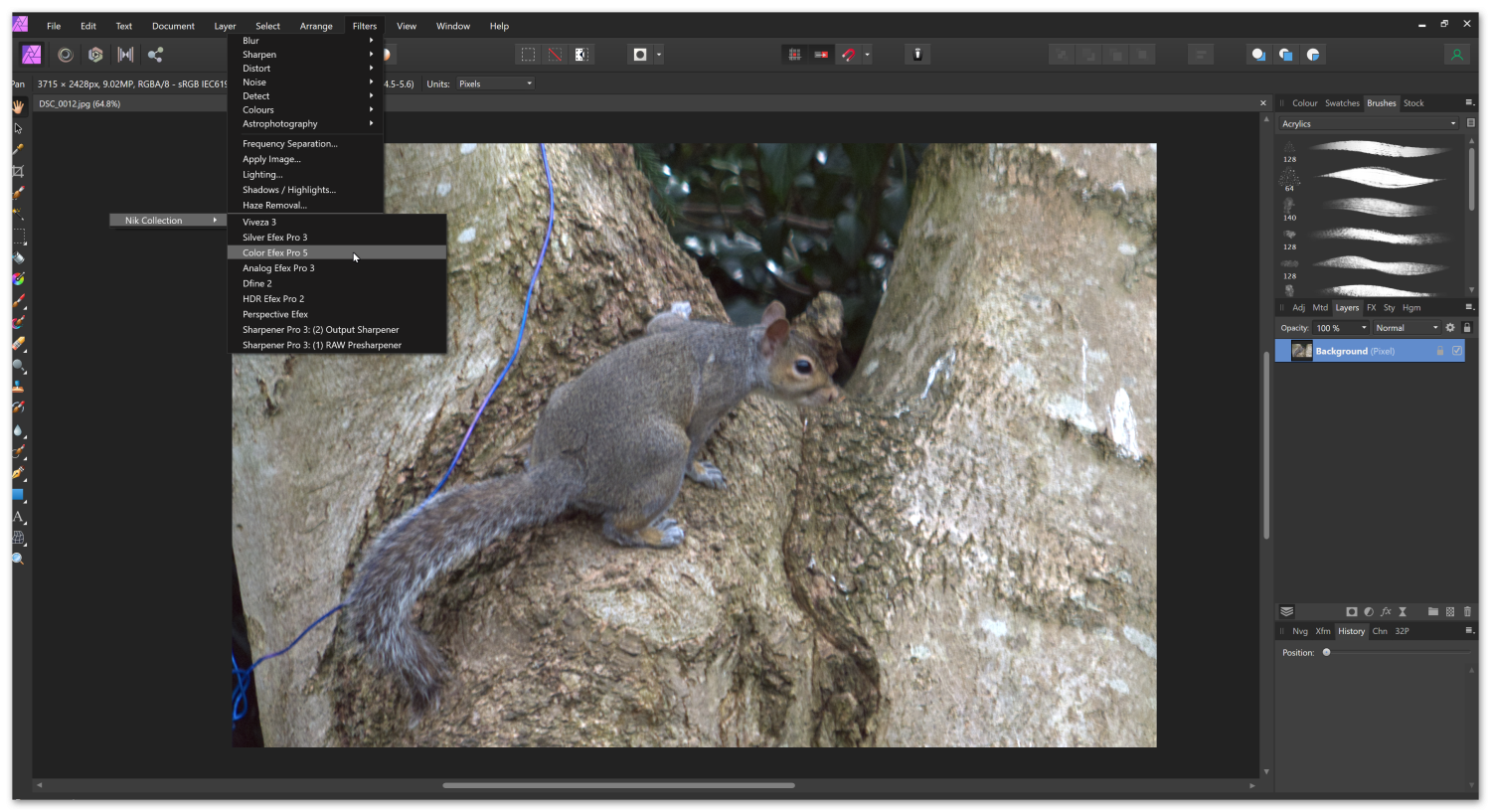
Task: Close DSC_0012.jpg document tab
Action: point(1263,103)
